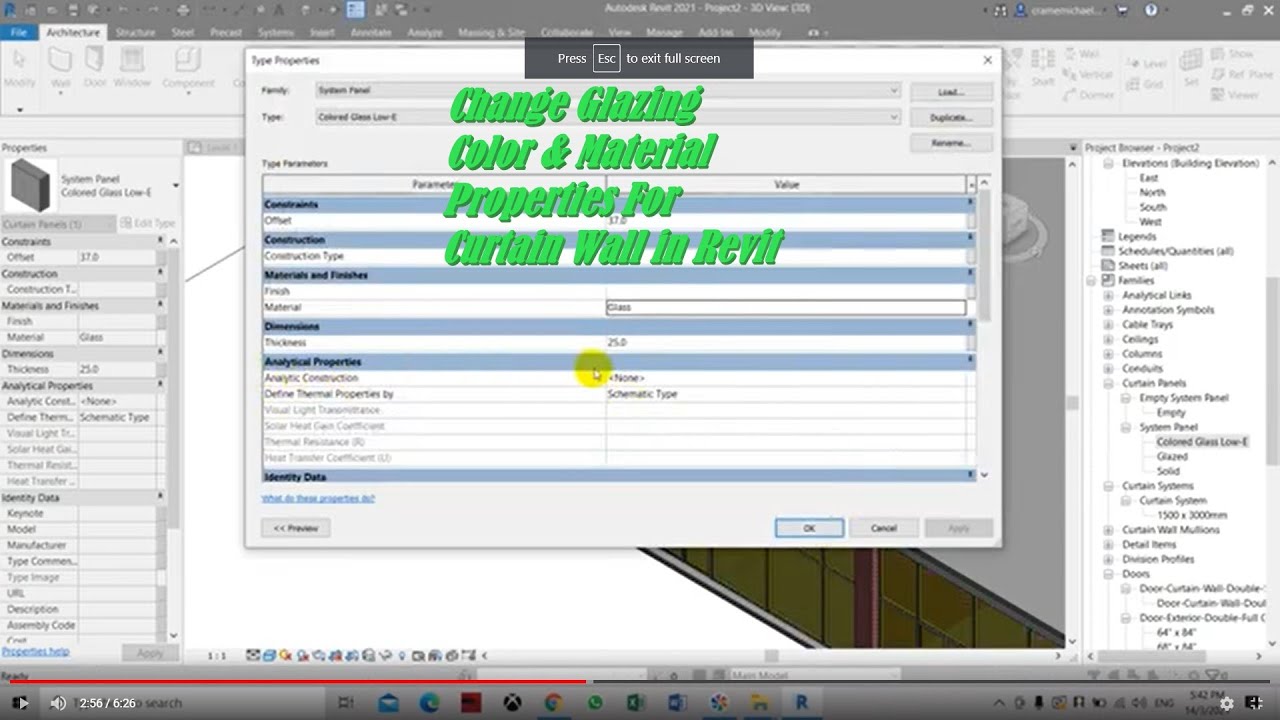Click the Rename... button

(951, 143)
